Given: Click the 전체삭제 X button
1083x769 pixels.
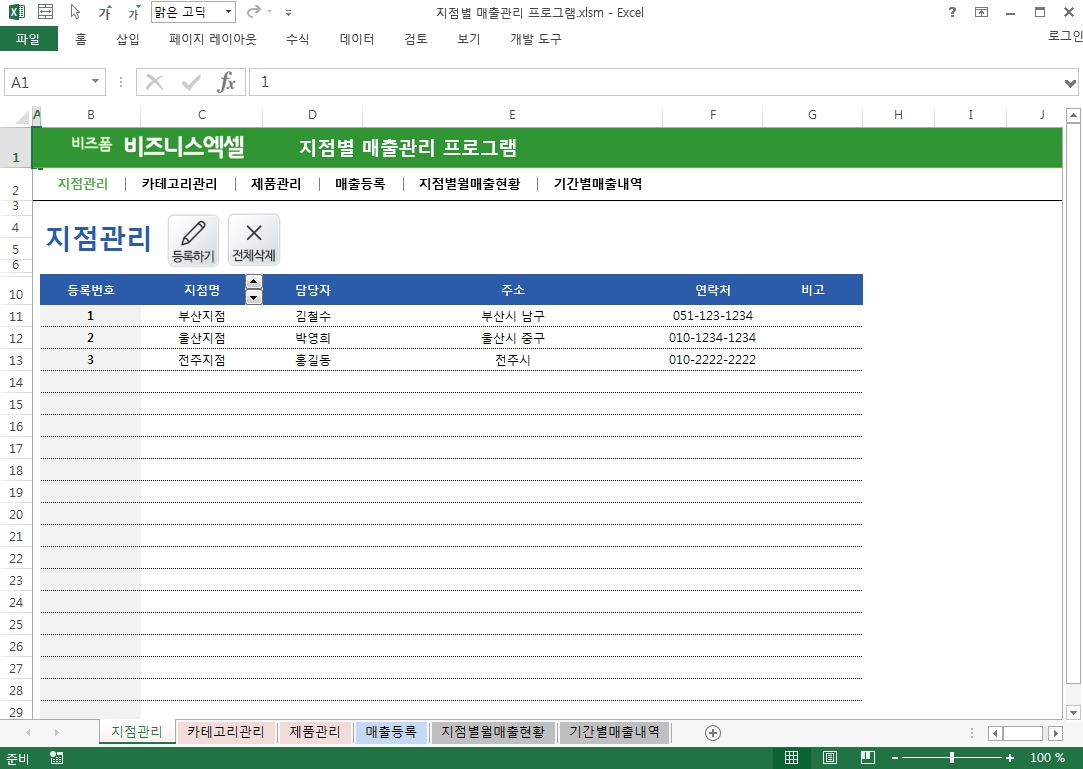Looking at the screenshot, I should coord(254,240).
